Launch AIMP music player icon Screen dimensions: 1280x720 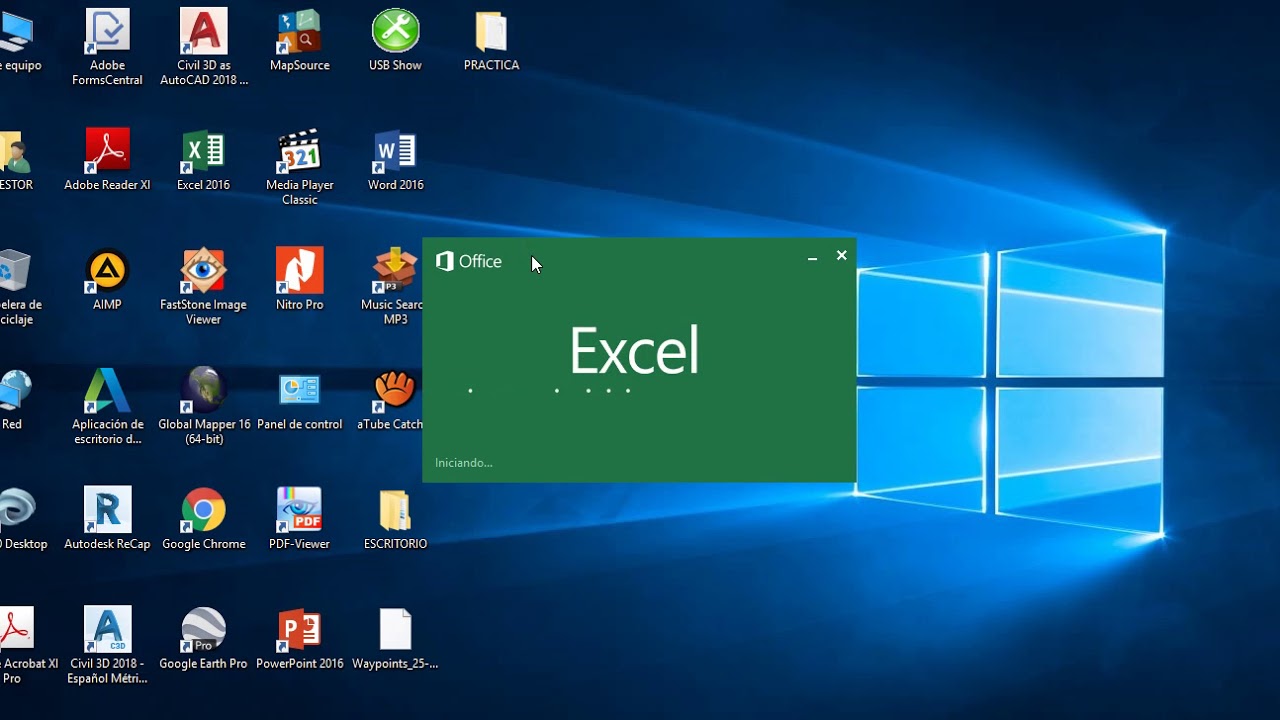[x=107, y=280]
